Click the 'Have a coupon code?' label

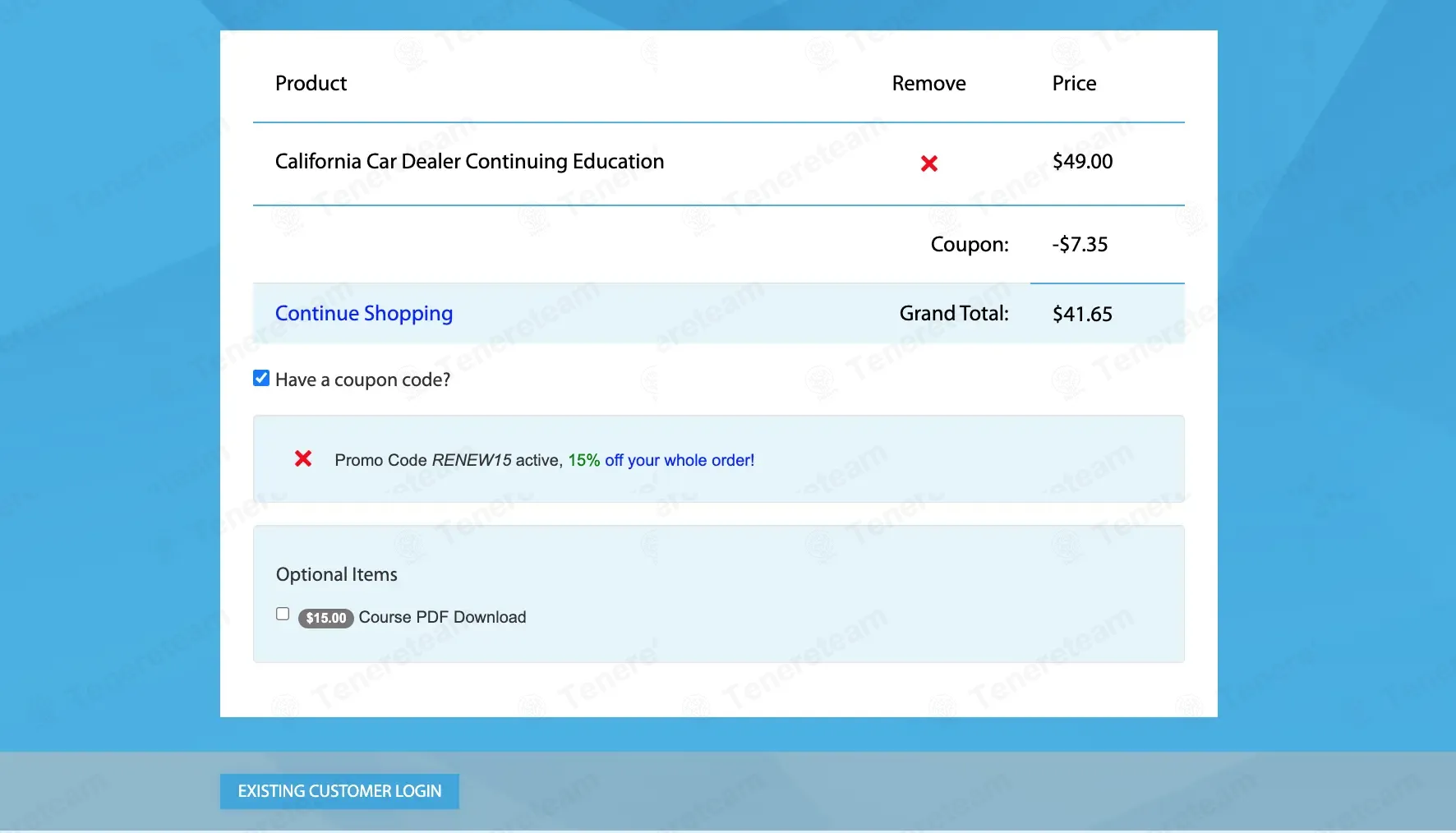362,380
